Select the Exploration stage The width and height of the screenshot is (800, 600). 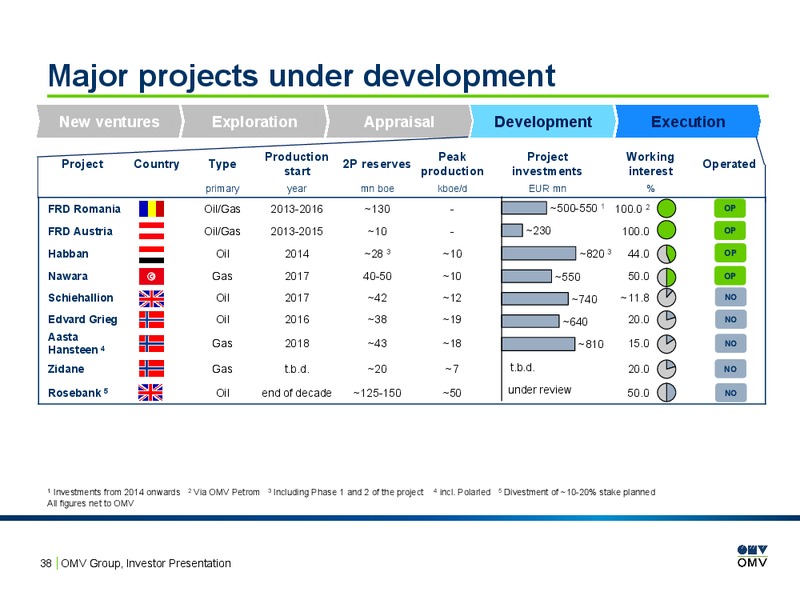click(x=254, y=121)
